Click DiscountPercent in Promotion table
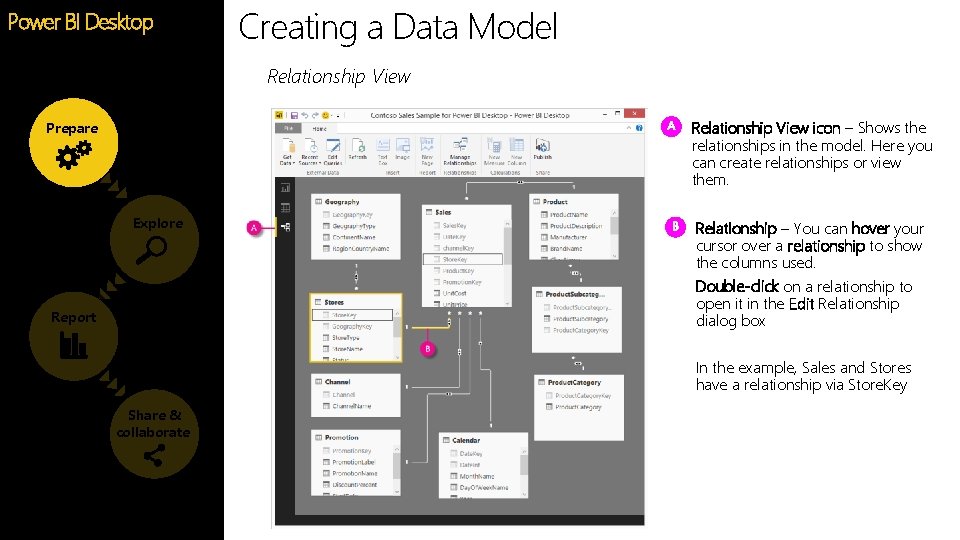This screenshot has height=540, width=960. click(x=352, y=484)
